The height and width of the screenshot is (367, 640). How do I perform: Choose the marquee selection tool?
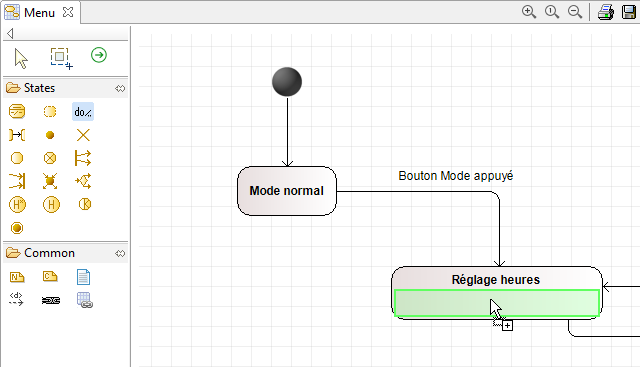tap(61, 58)
